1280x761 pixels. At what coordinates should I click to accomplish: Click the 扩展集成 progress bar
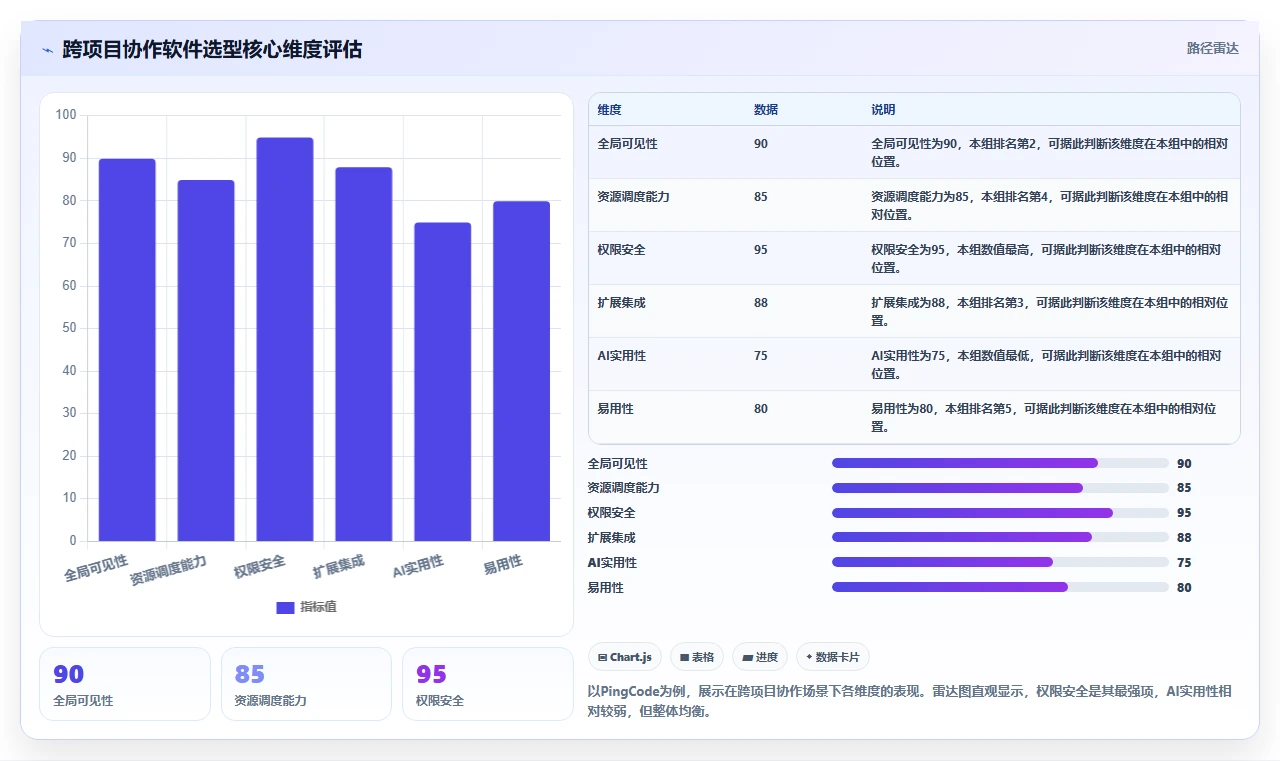1000,538
